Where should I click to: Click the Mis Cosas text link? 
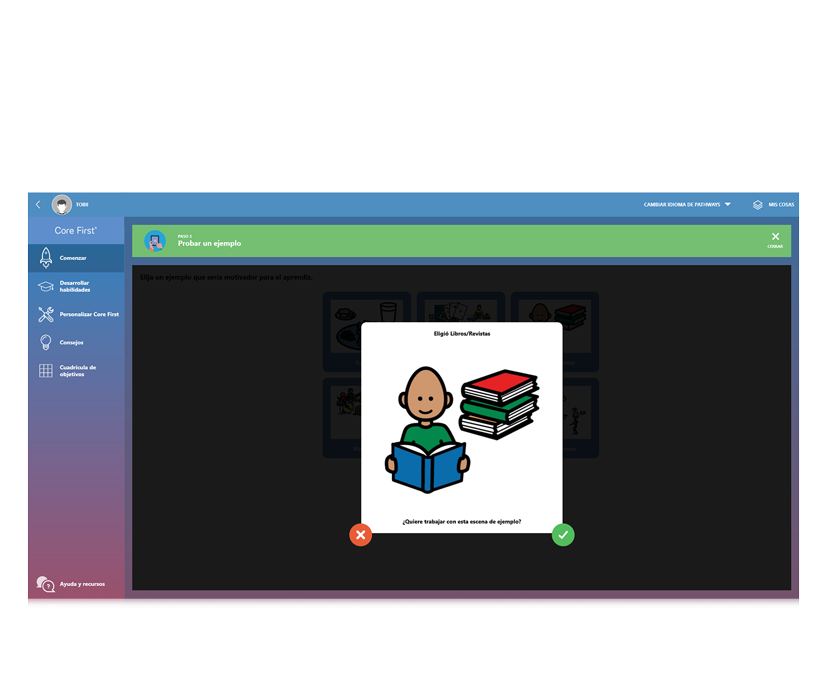(x=781, y=205)
